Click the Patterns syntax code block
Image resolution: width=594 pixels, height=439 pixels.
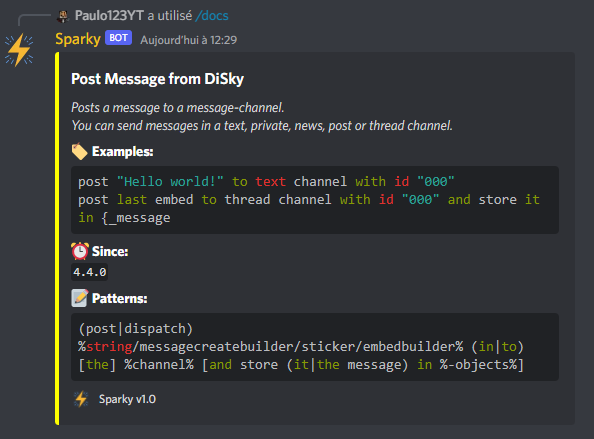(315, 347)
